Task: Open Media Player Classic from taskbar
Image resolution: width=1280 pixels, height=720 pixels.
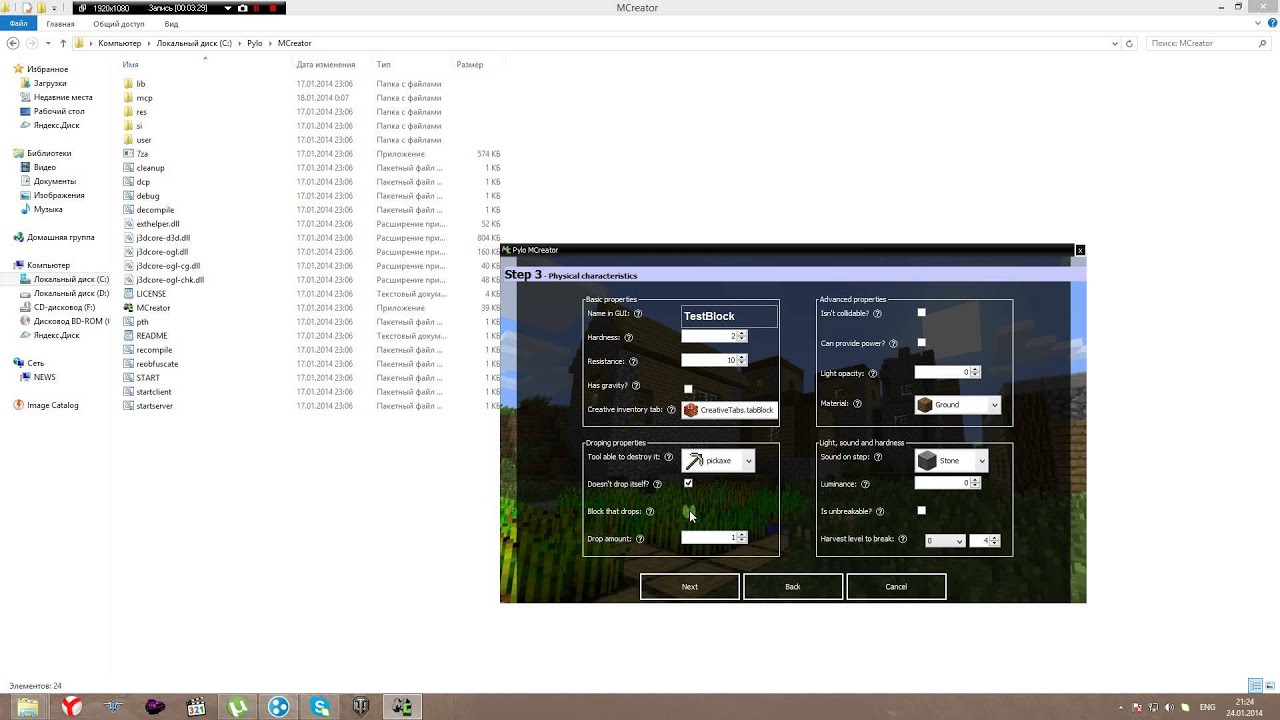Action: pos(196,707)
